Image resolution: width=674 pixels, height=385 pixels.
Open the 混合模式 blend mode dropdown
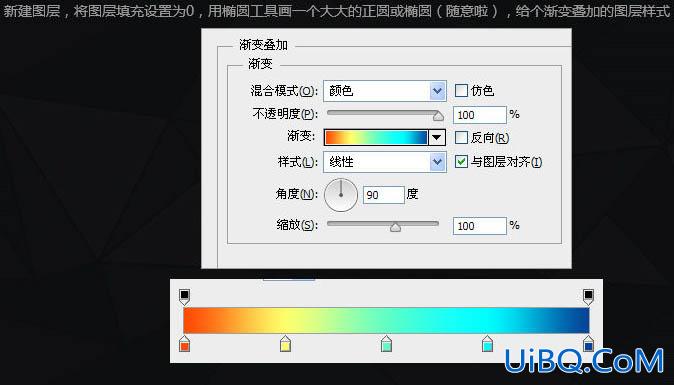pos(385,91)
